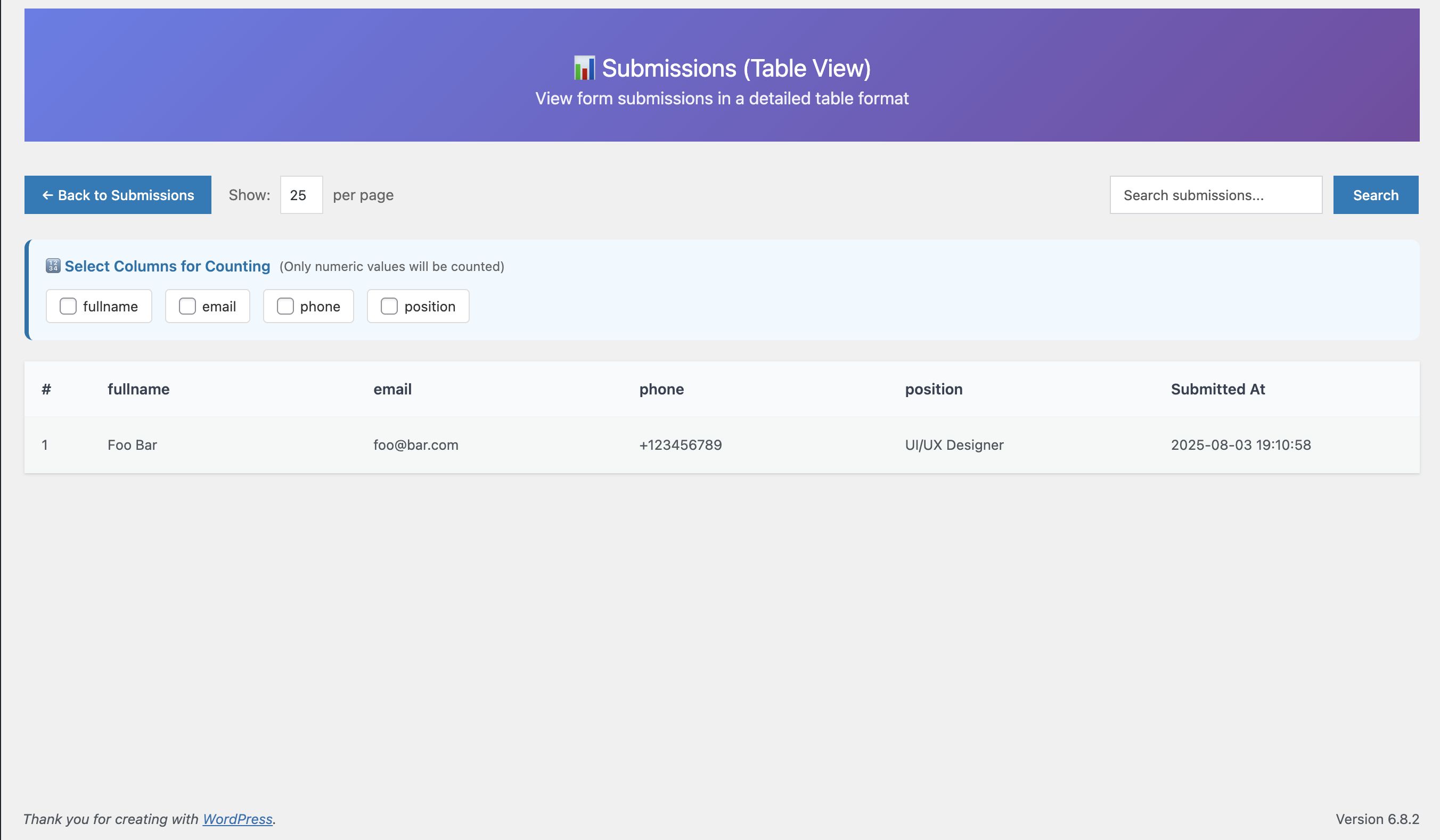The width and height of the screenshot is (1440, 840).
Task: Enable the email column checkbox
Action: (x=187, y=307)
